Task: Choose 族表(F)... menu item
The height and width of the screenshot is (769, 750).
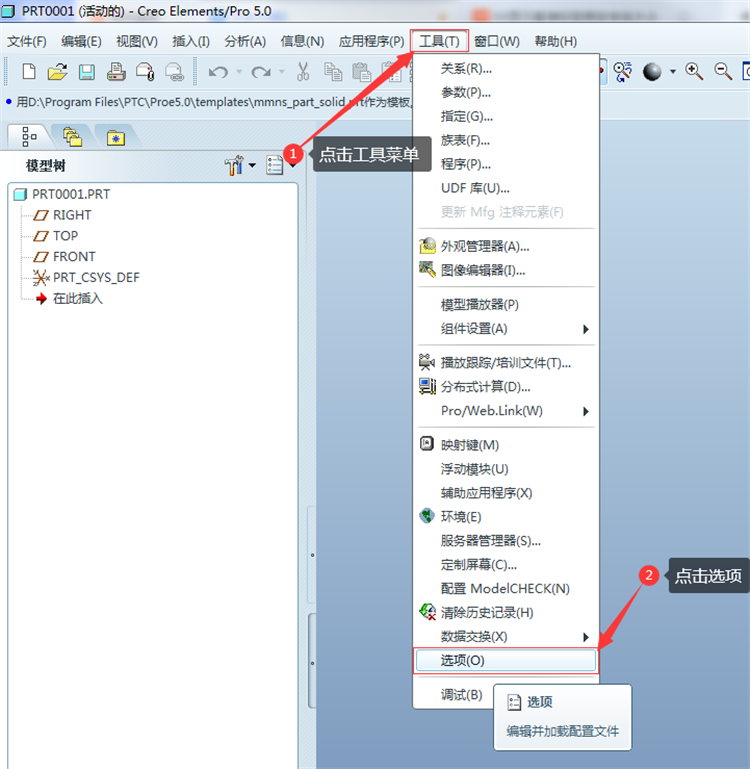Action: point(506,140)
